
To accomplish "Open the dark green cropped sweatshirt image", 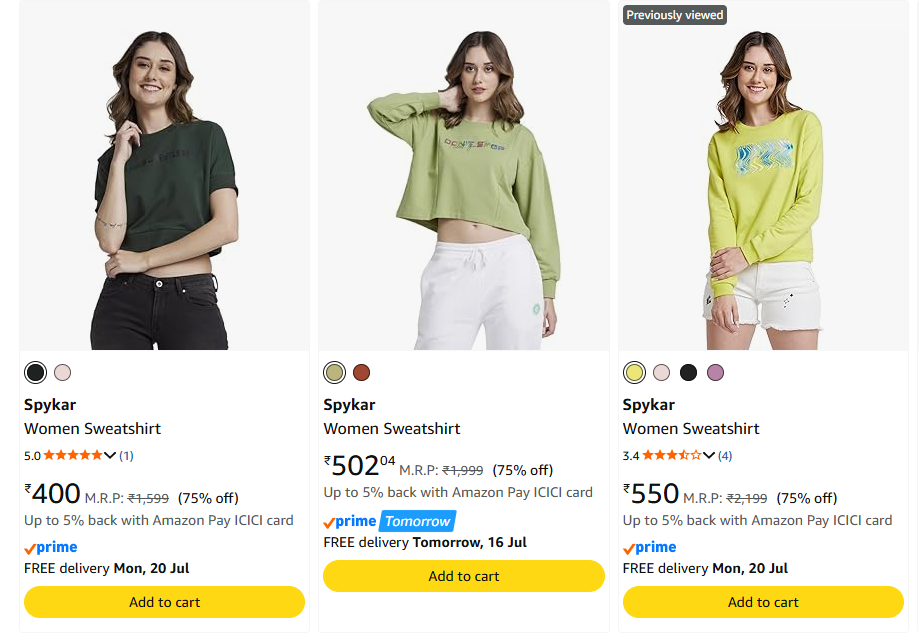I will pyautogui.click(x=164, y=176).
